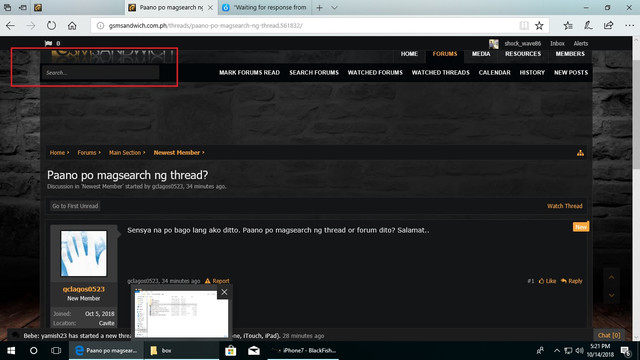Click Home breadcrumb
The image size is (640, 360).
[57, 153]
